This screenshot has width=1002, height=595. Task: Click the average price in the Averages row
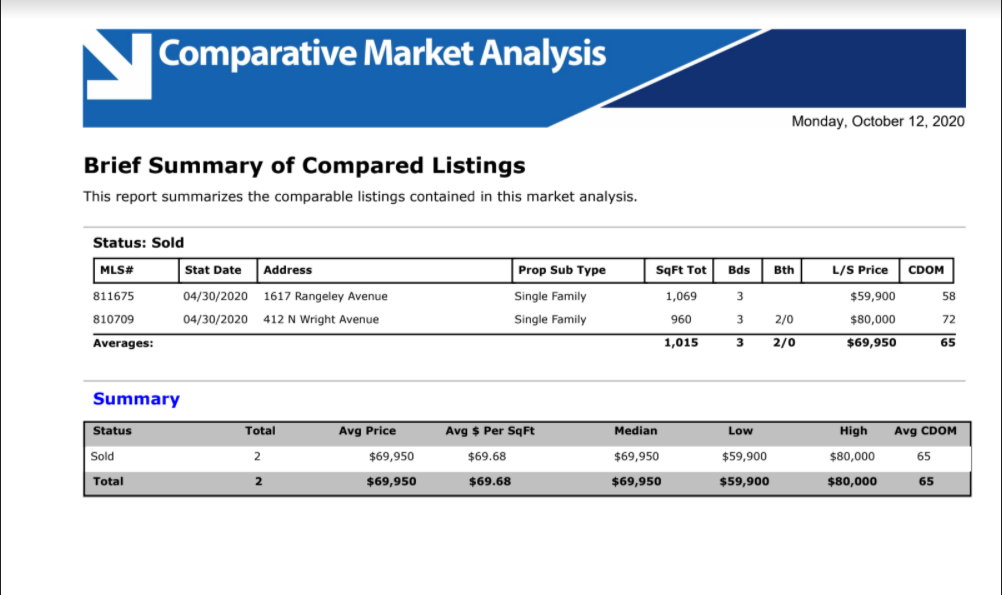click(x=871, y=343)
